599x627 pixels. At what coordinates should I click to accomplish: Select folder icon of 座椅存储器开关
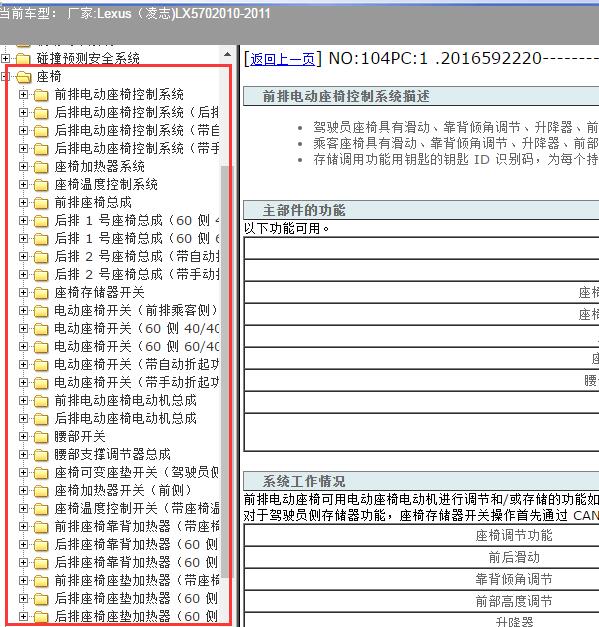(41, 293)
